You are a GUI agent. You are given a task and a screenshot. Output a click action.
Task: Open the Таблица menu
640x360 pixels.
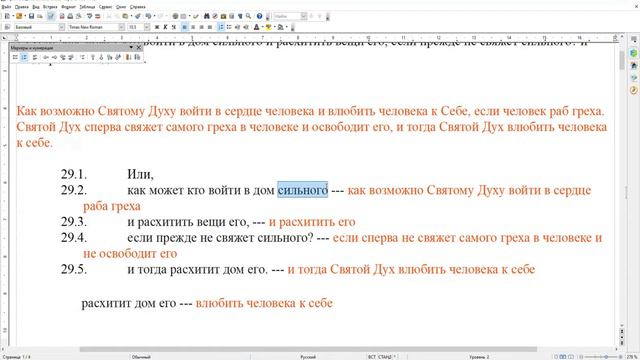point(87,7)
